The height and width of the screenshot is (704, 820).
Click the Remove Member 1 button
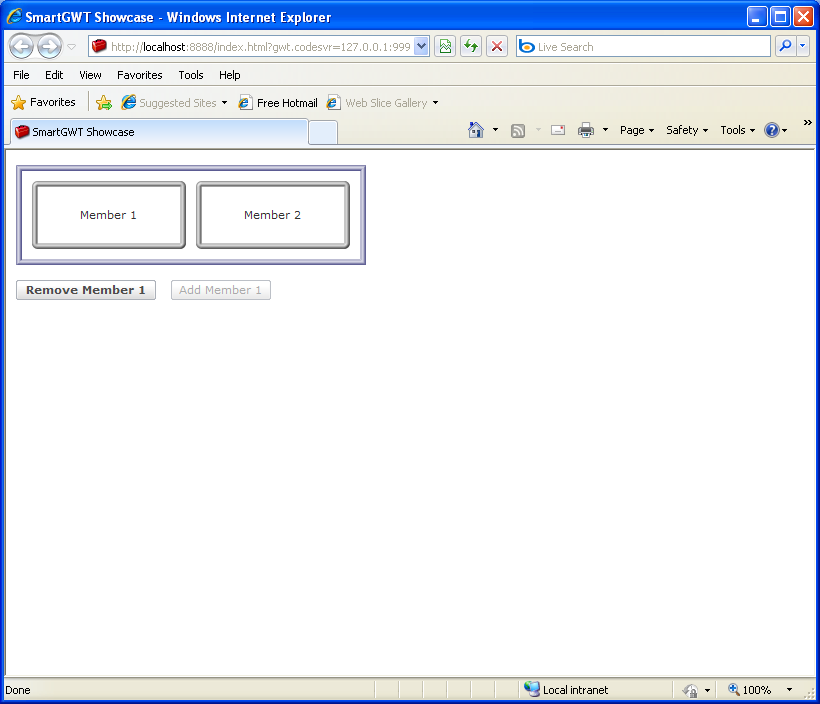[x=86, y=290]
